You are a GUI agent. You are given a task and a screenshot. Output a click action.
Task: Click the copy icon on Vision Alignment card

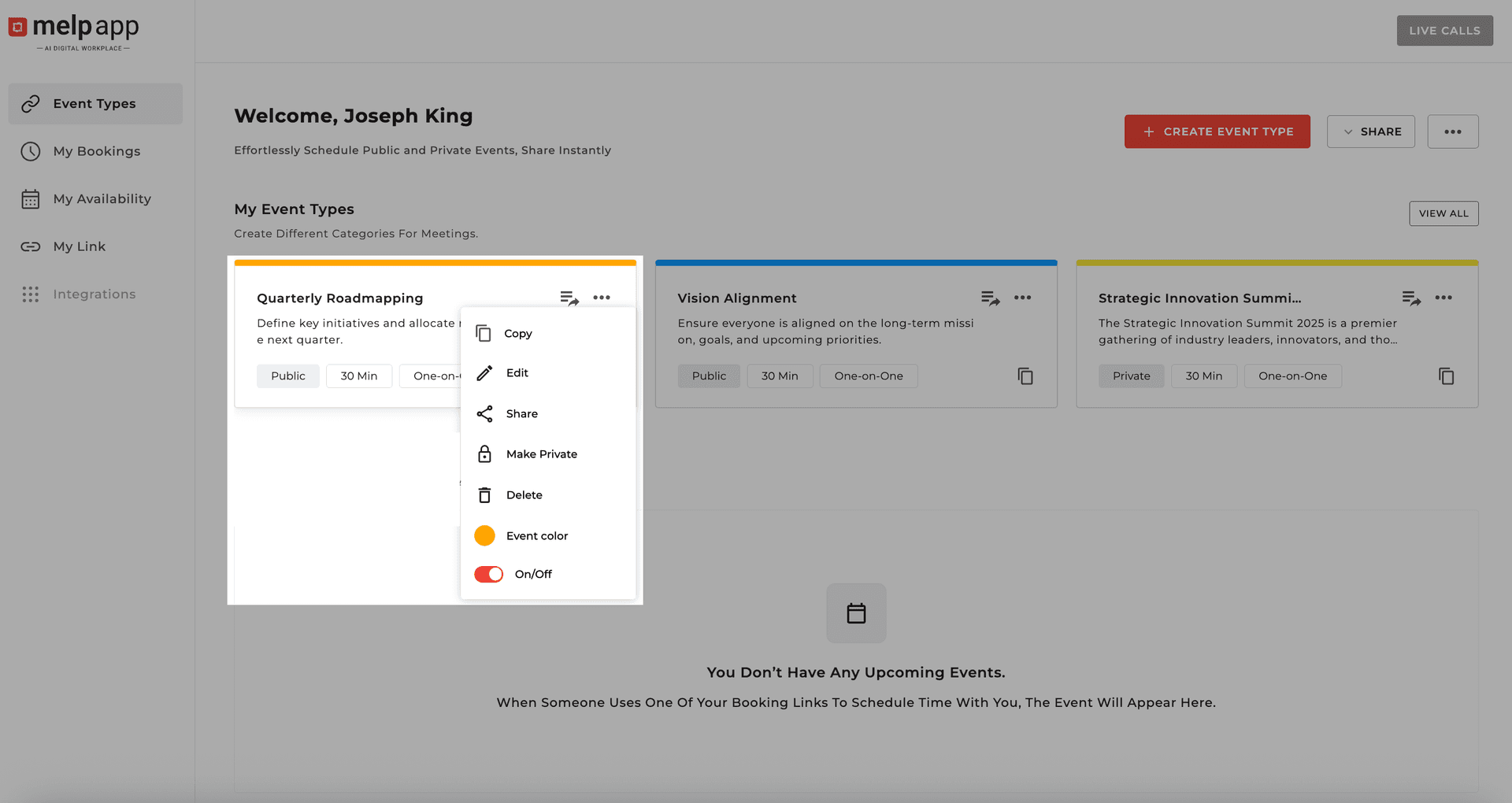[1025, 376]
